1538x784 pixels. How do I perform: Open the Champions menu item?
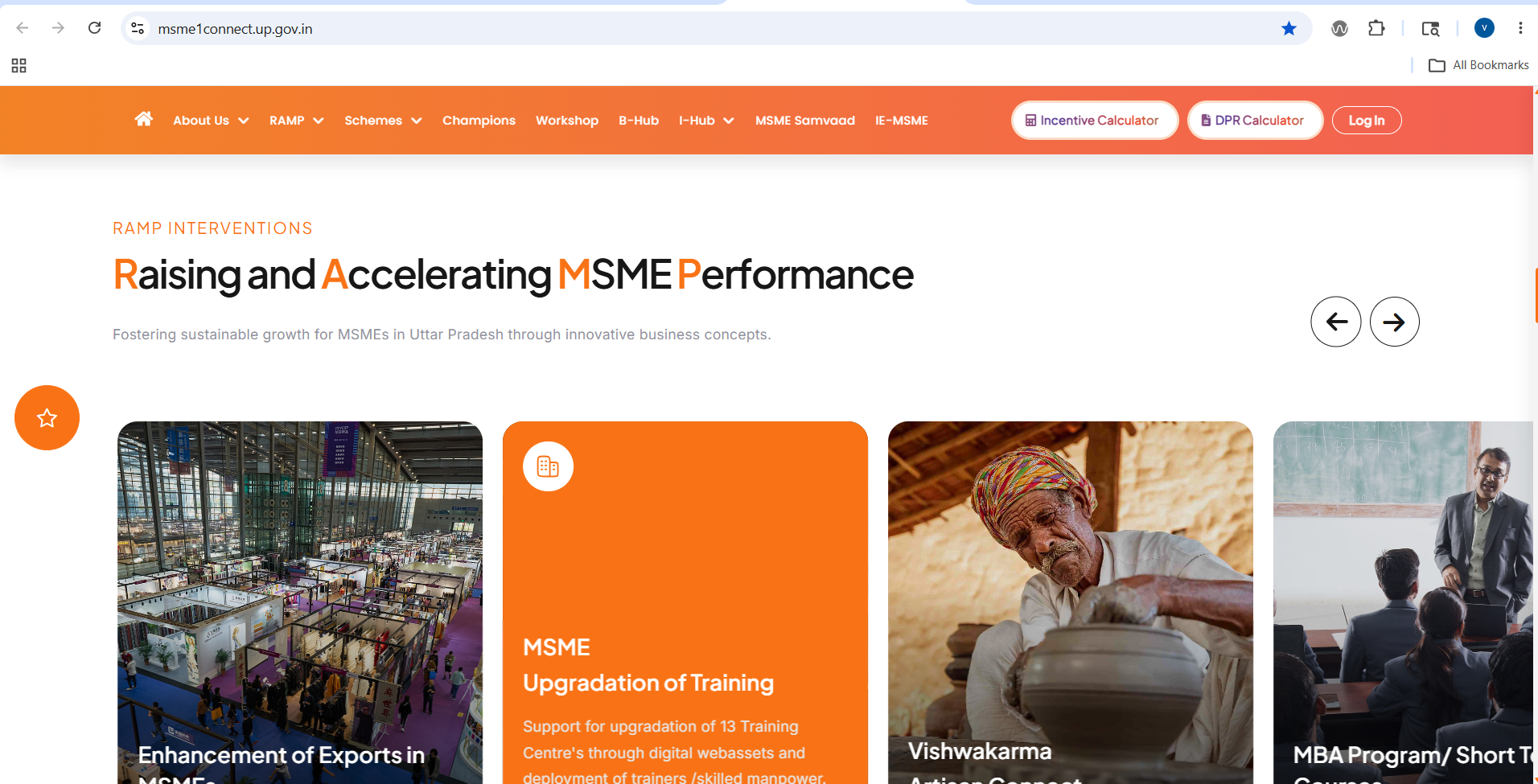coord(479,121)
